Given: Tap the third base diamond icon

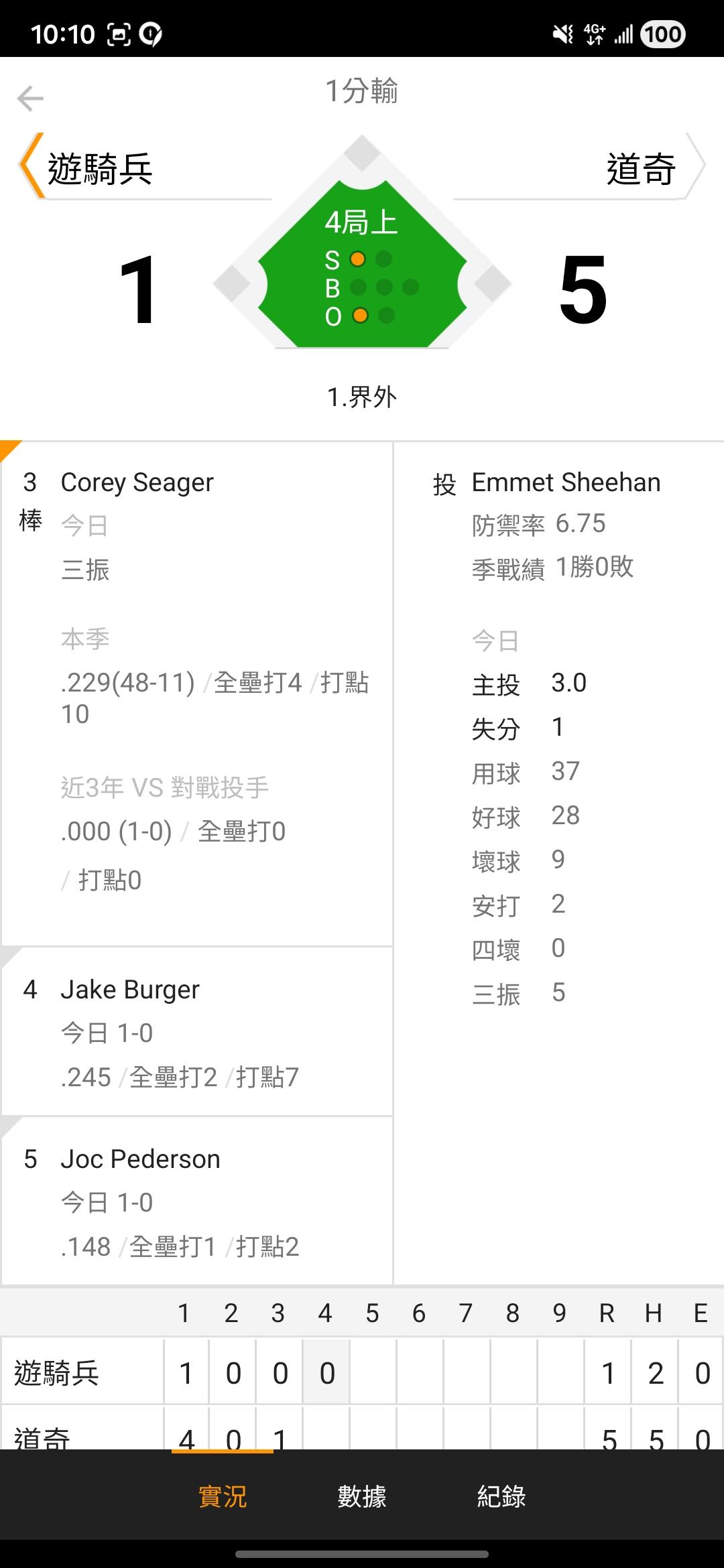Looking at the screenshot, I should pos(232,283).
